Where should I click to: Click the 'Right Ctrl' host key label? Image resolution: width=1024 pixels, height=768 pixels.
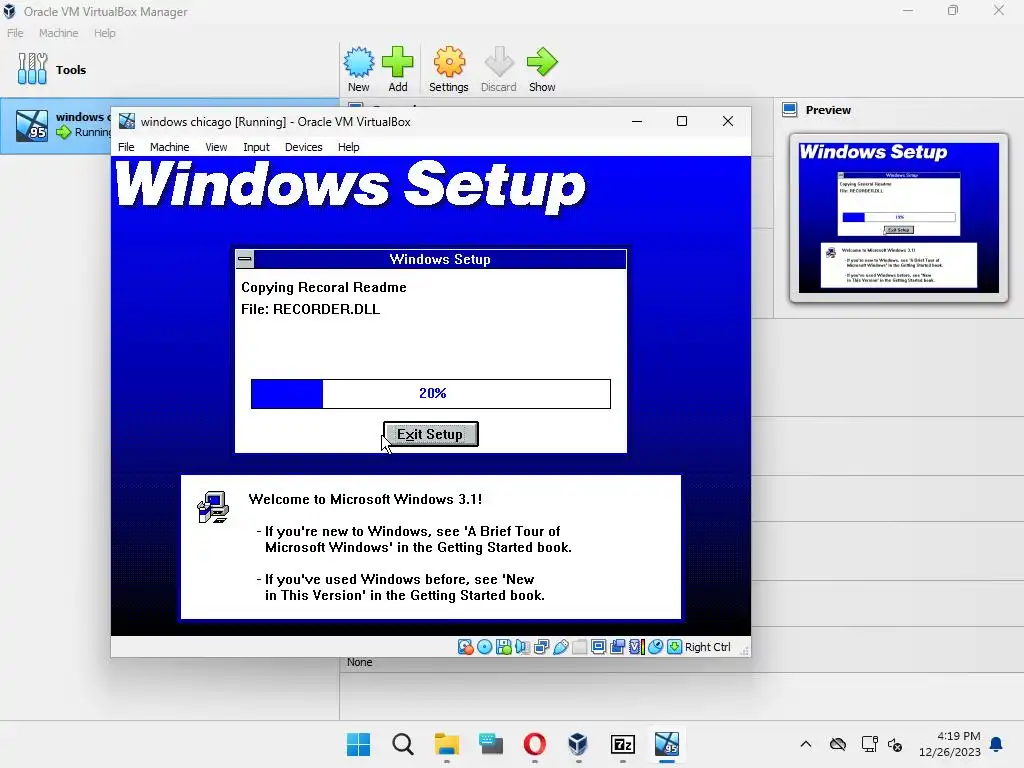[x=708, y=647]
